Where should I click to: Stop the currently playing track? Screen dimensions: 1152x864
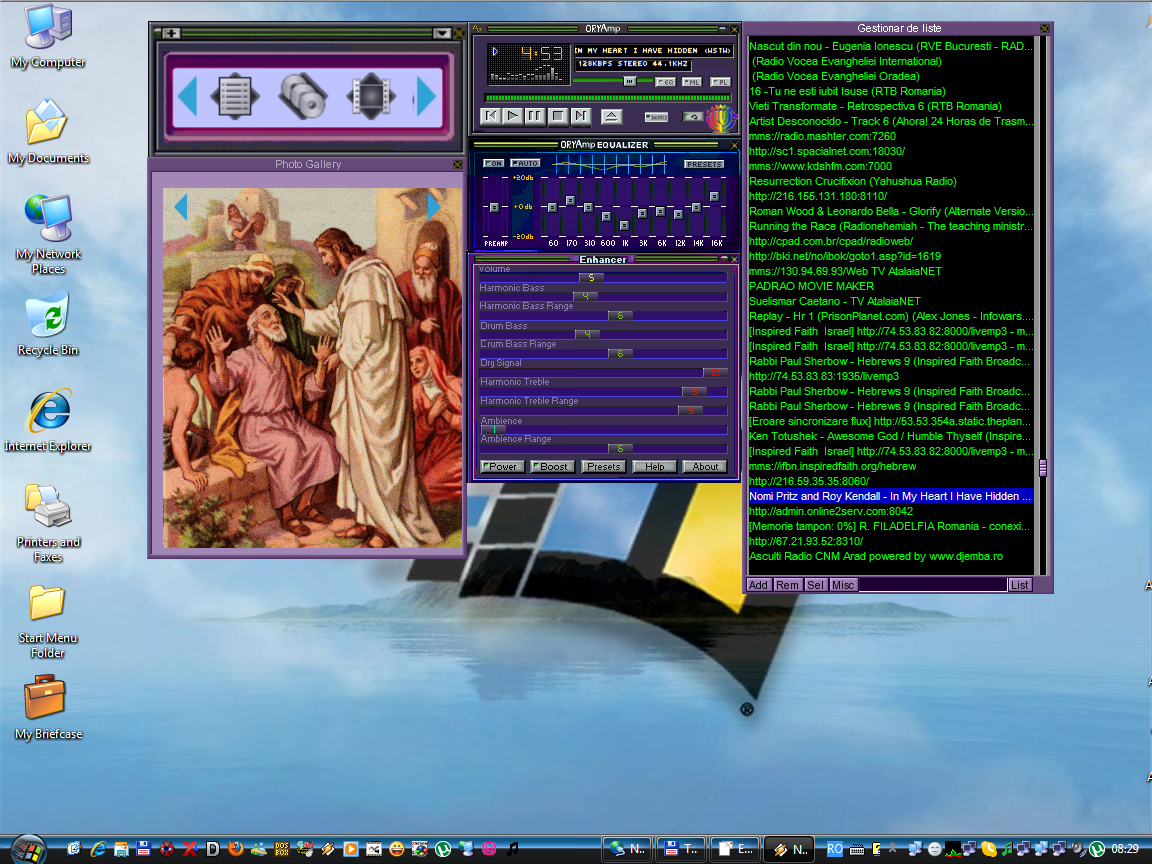[557, 116]
